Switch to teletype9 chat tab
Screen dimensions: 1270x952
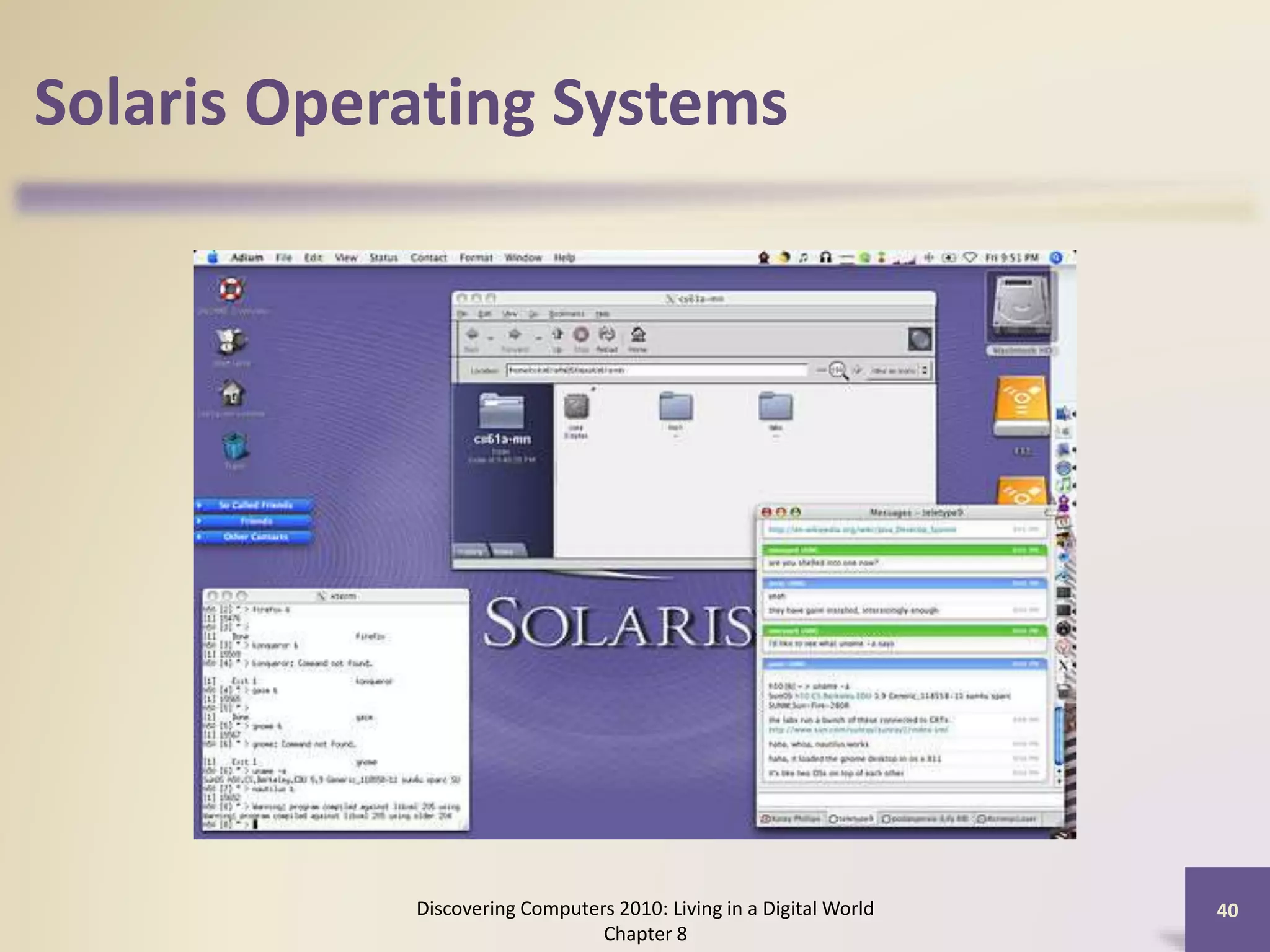click(851, 819)
